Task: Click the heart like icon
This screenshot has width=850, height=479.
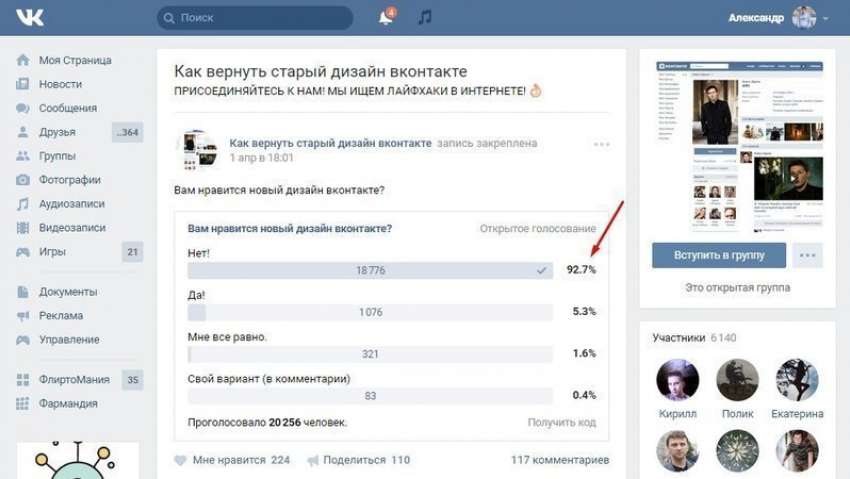Action: 181,461
